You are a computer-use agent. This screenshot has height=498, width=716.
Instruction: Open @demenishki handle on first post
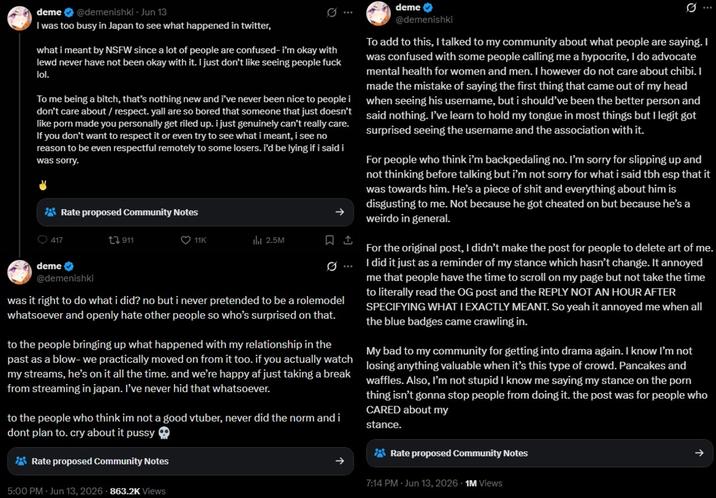coord(105,12)
